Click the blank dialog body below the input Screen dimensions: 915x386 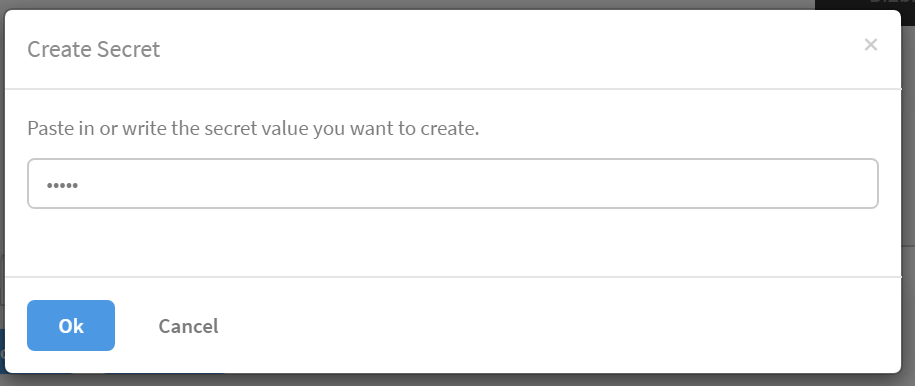click(453, 242)
